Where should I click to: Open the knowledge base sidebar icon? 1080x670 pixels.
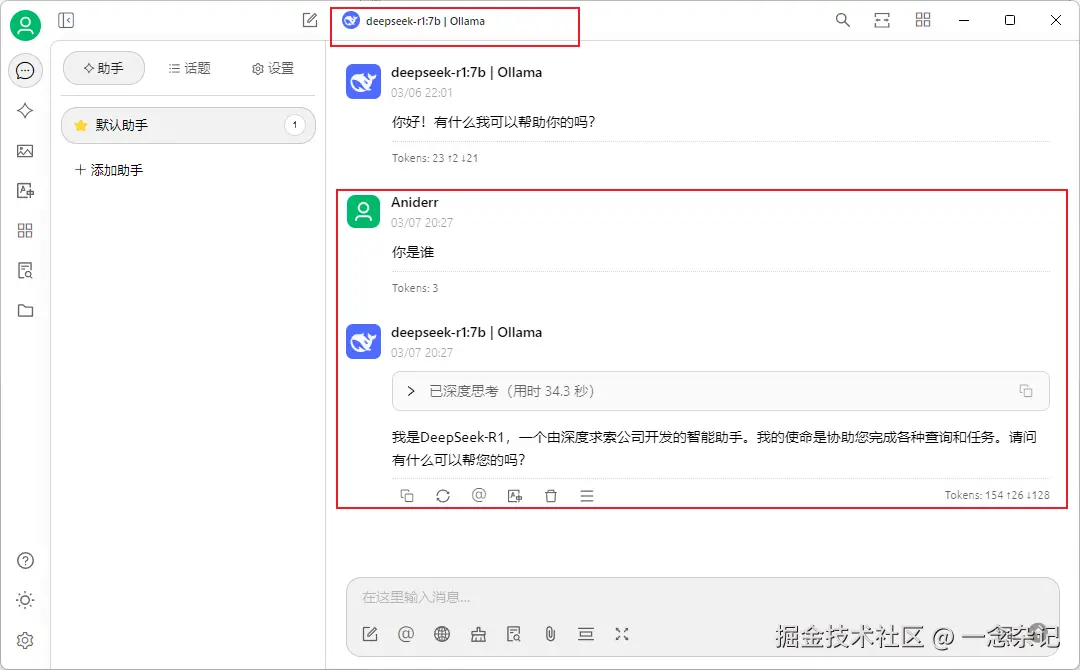(25, 271)
